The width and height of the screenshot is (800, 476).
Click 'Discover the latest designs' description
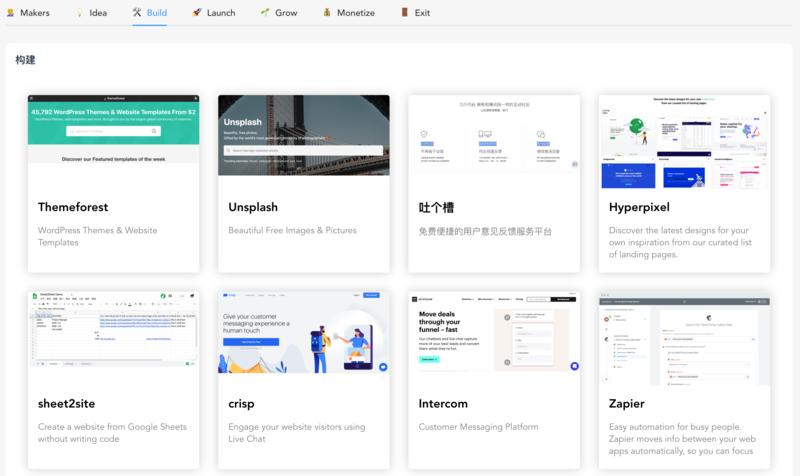pos(680,242)
